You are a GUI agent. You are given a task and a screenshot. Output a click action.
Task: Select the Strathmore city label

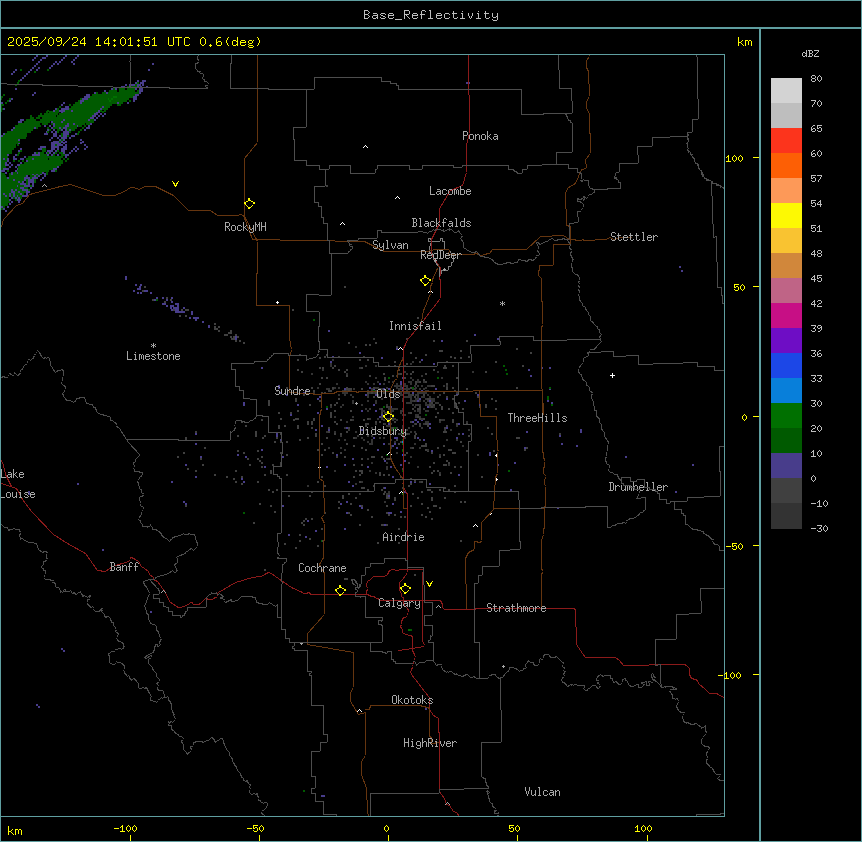click(x=516, y=608)
